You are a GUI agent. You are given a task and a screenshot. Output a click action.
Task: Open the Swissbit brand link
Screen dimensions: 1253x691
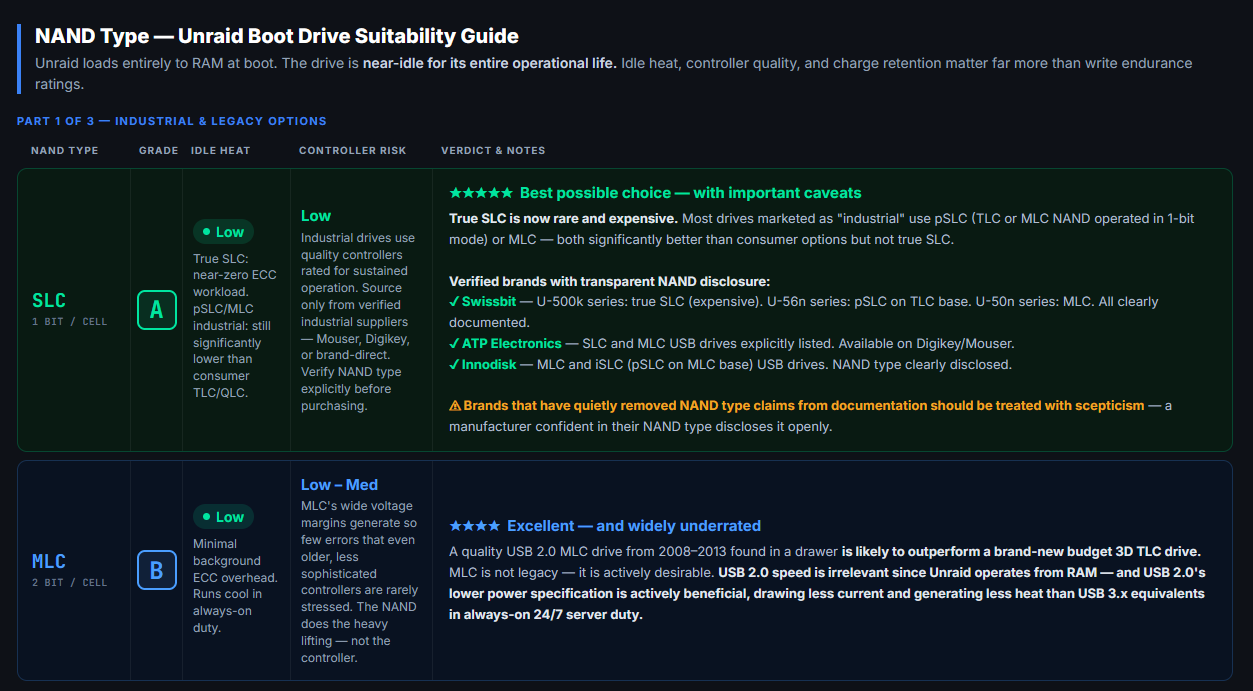pos(490,301)
